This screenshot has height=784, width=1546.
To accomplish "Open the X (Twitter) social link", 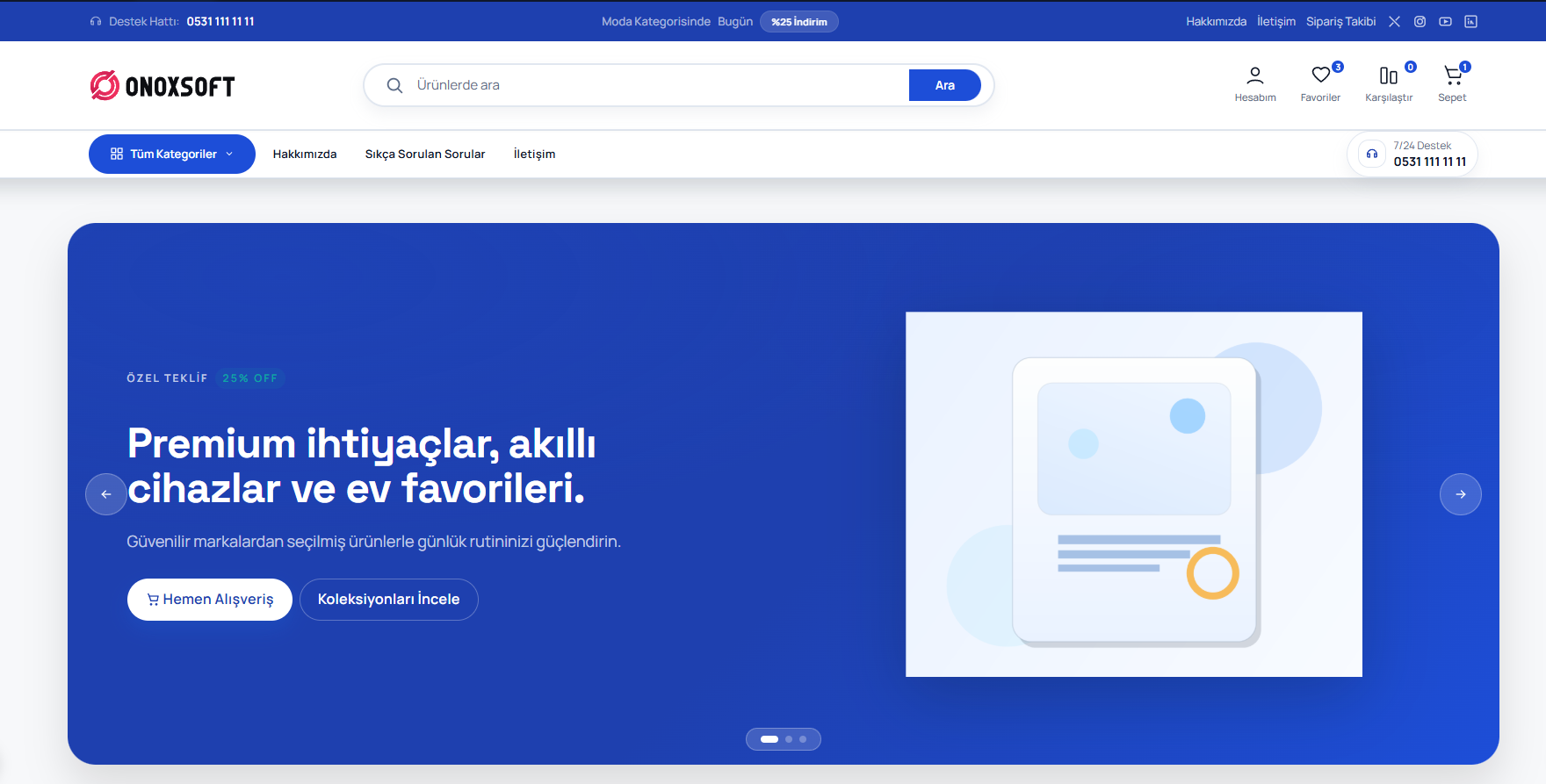I will [1394, 22].
